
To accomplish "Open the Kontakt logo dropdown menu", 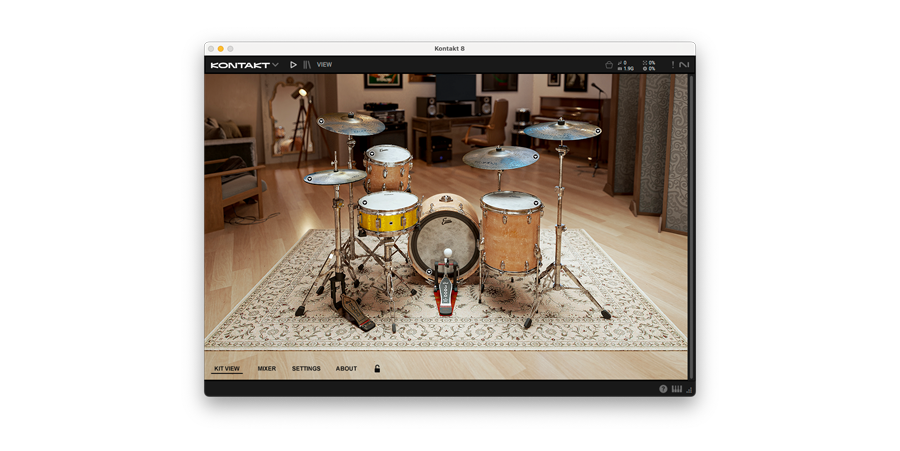I will [x=244, y=65].
